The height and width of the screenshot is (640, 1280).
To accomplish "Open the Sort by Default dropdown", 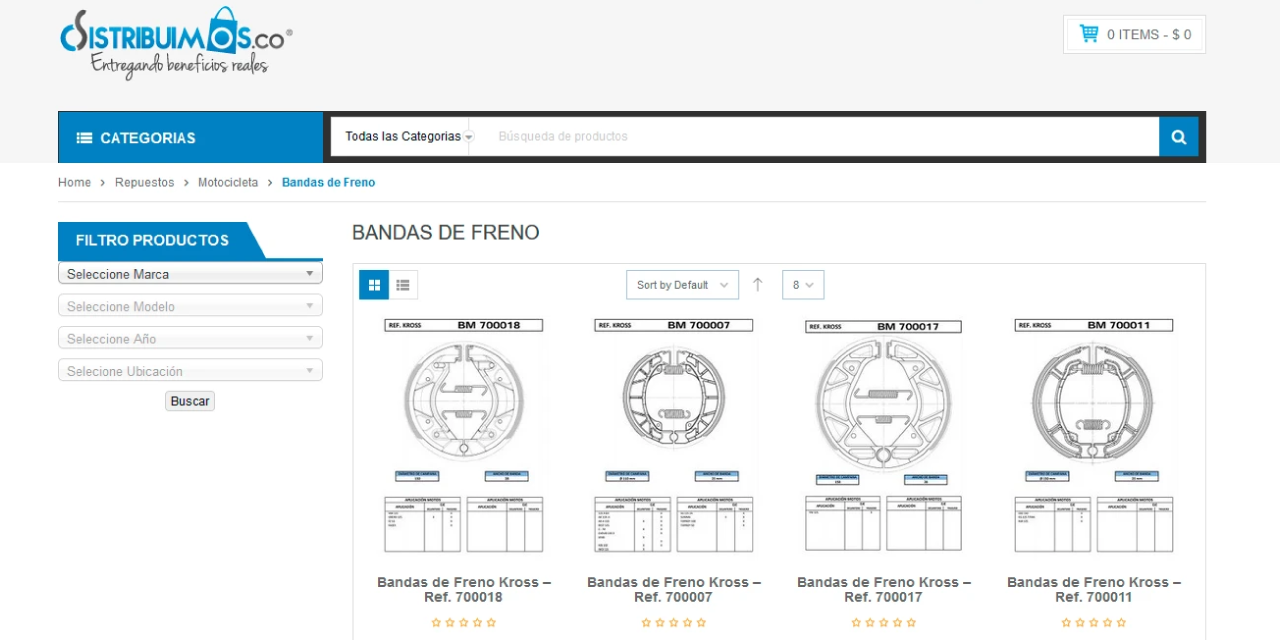I will click(682, 284).
